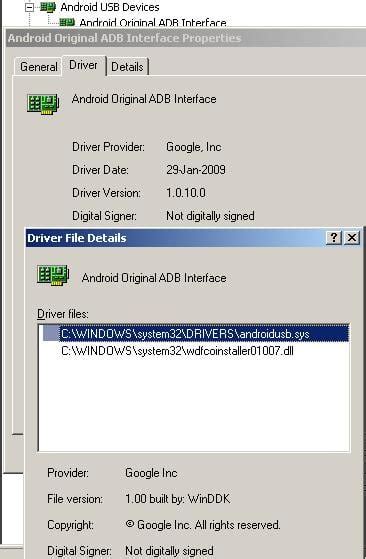366x559 pixels.
Task: Click 'Android Original ADB Interface' heading in file details
Action: coord(154,278)
